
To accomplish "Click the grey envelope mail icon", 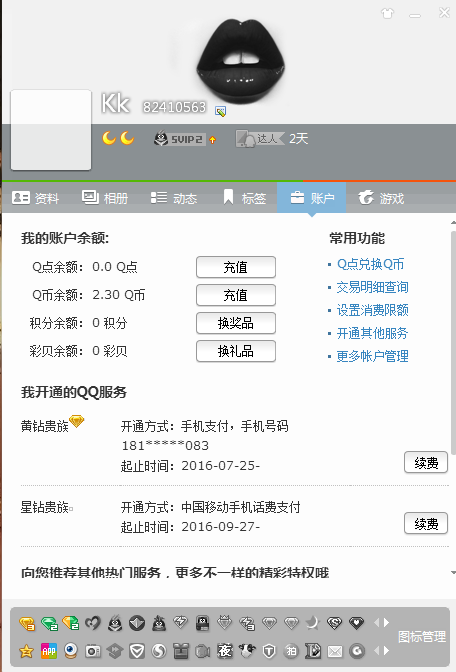I will click(x=335, y=652).
